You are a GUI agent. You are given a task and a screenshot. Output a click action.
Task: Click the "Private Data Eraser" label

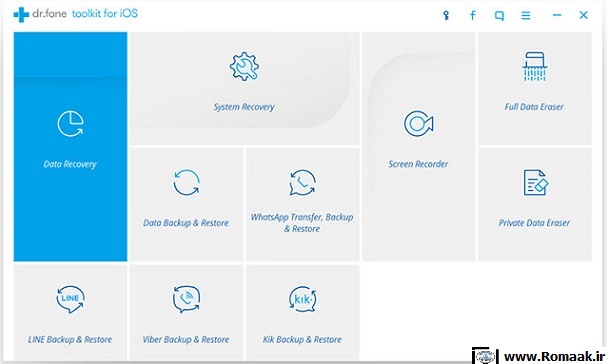click(x=535, y=223)
